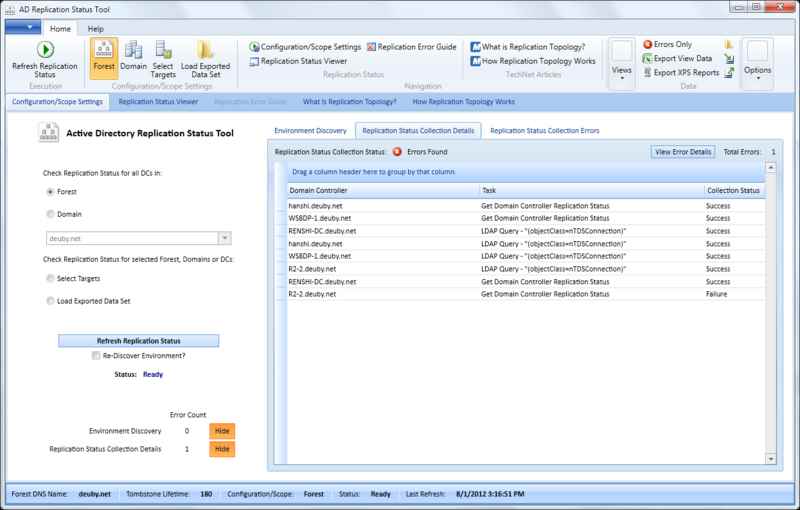Switch to Replication Status Viewer document tab

pos(158,102)
